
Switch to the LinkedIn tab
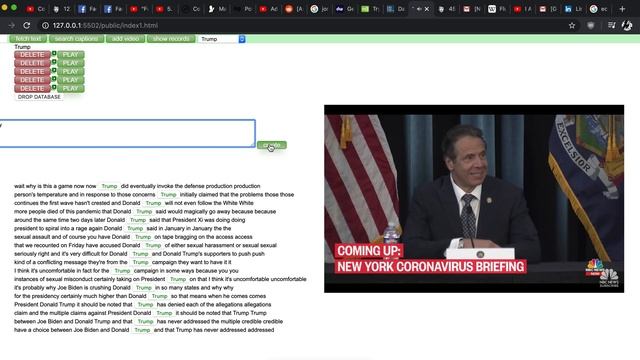click(x=573, y=9)
